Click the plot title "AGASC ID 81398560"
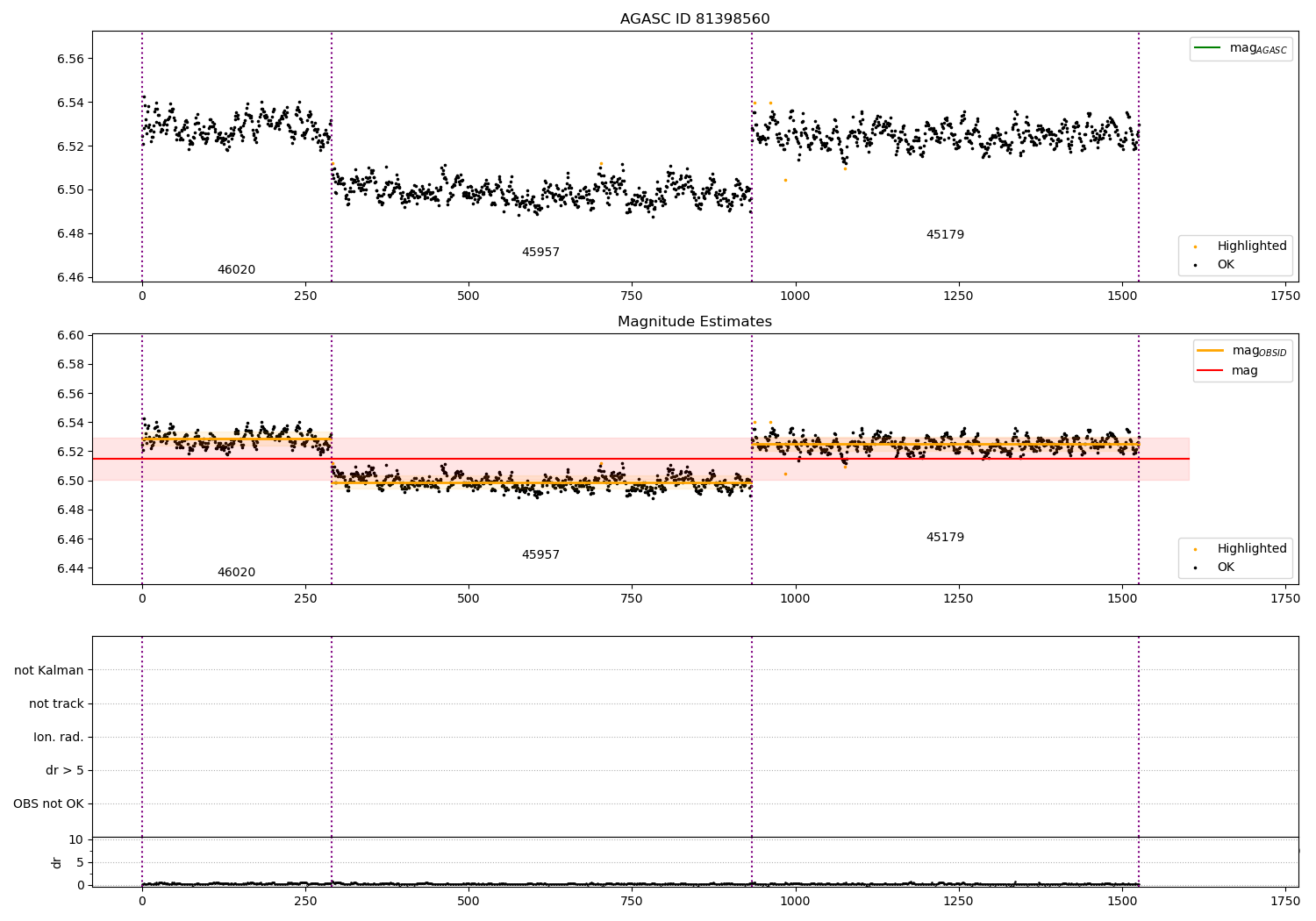This screenshot has width=1316, height=921. click(695, 19)
